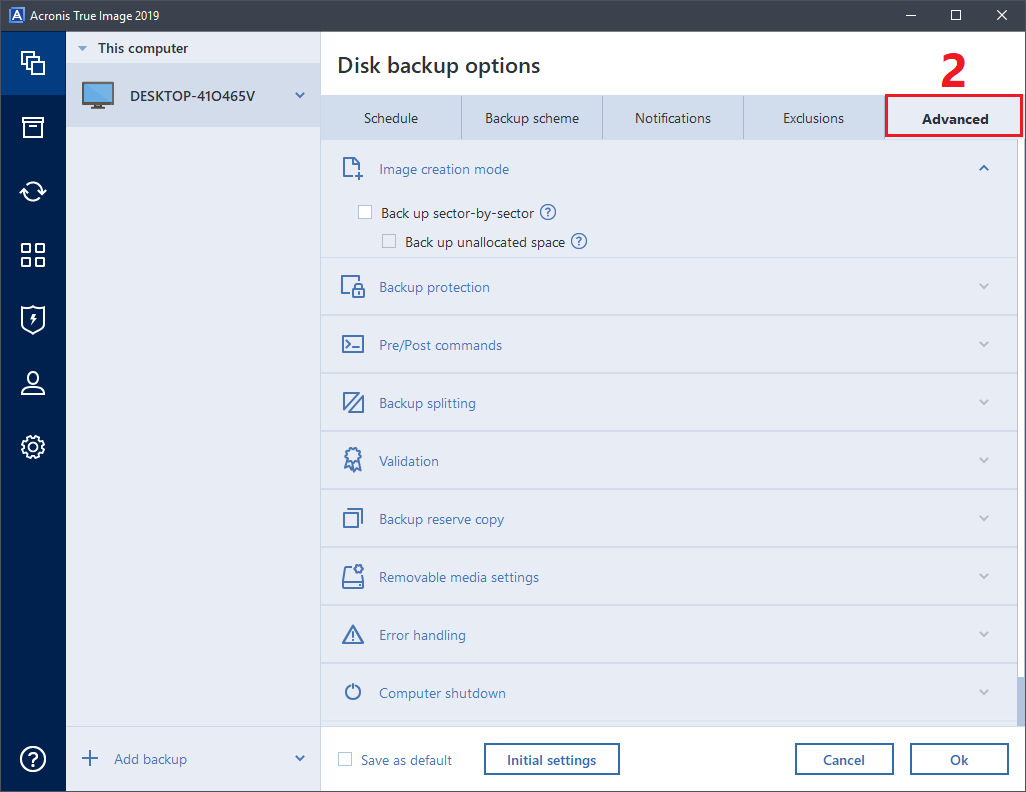The width and height of the screenshot is (1026, 792).
Task: Switch to the Backup scheme tab
Action: [532, 118]
